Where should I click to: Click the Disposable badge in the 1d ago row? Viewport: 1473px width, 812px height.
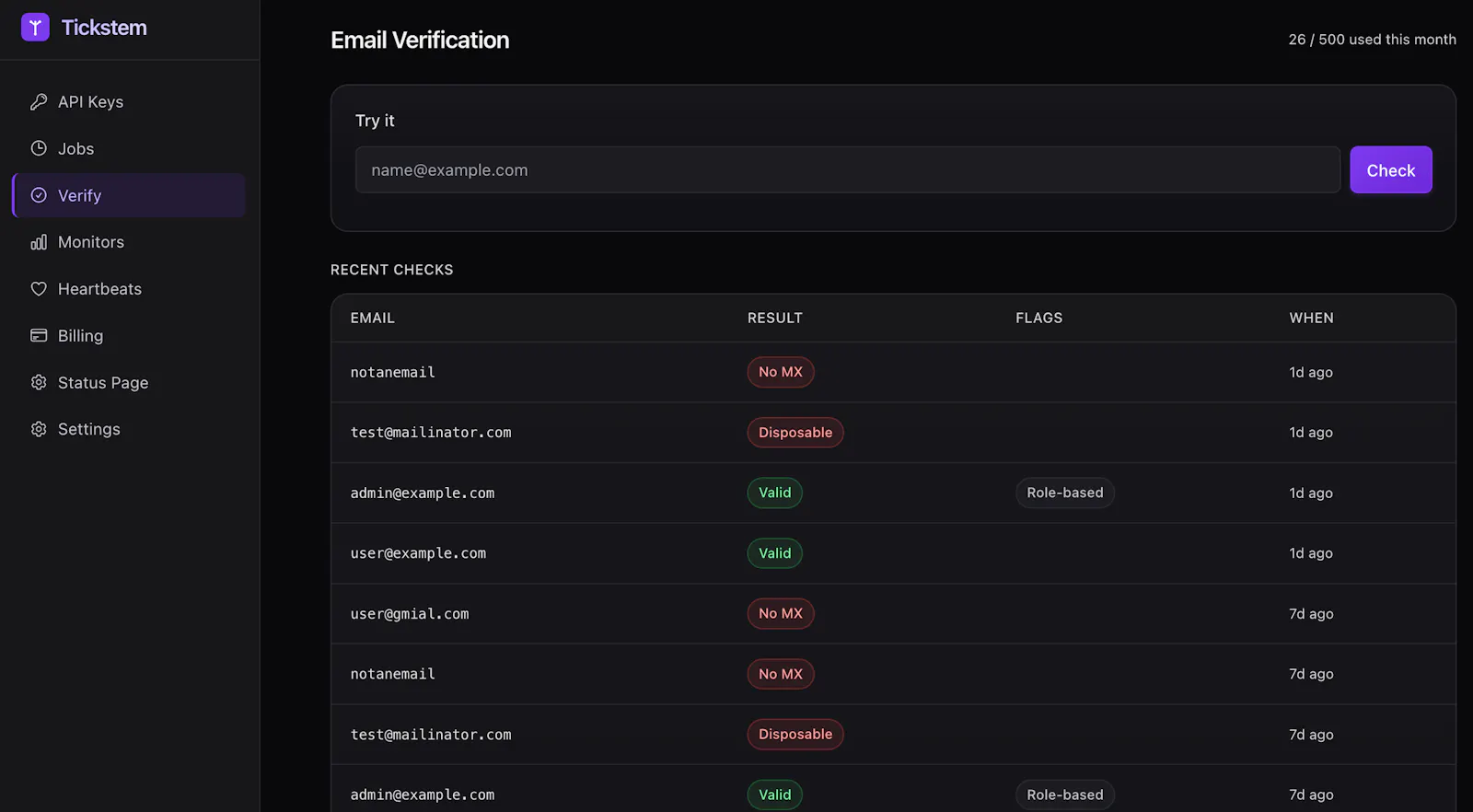[795, 433]
